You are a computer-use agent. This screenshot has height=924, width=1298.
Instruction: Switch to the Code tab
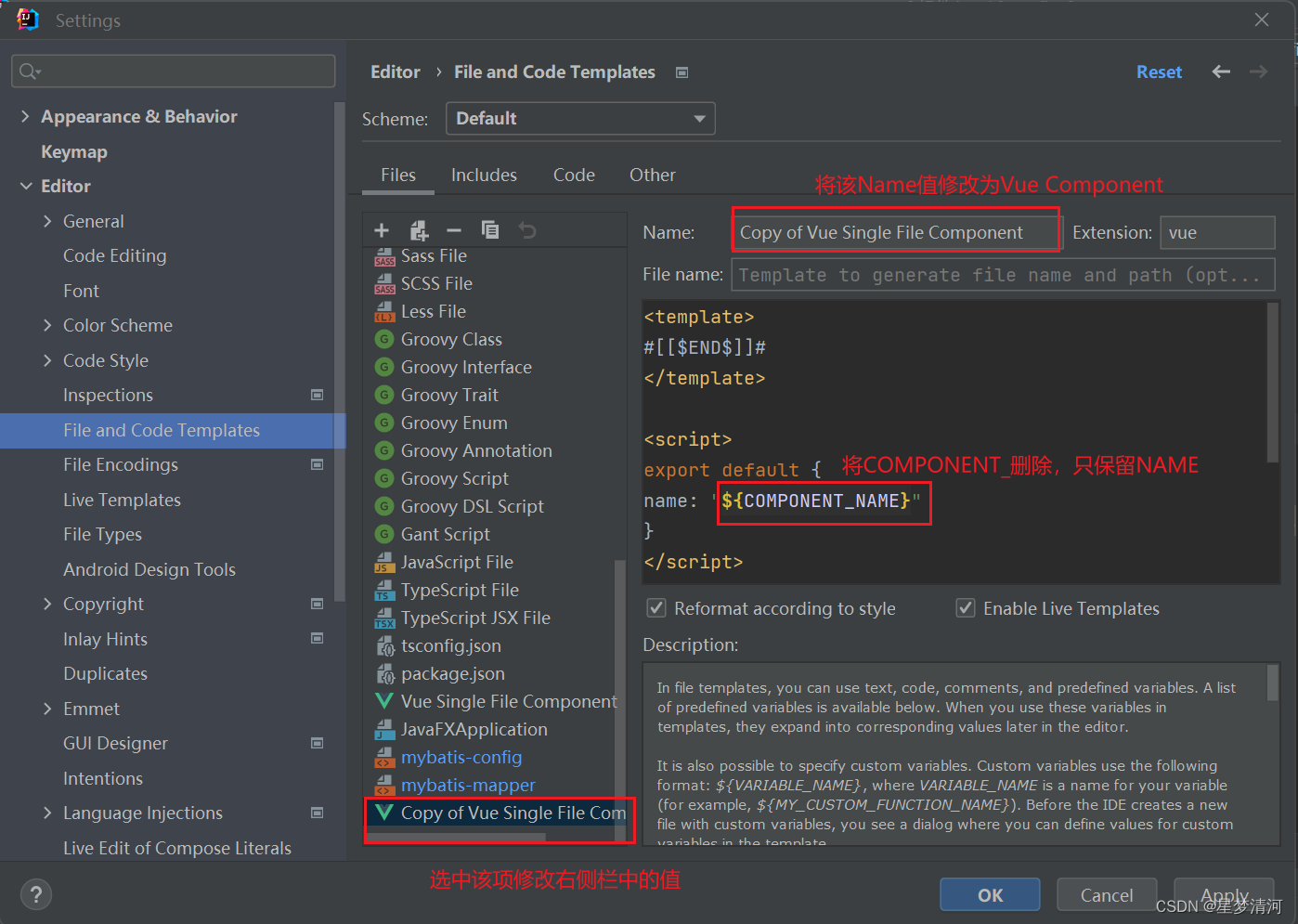point(574,175)
